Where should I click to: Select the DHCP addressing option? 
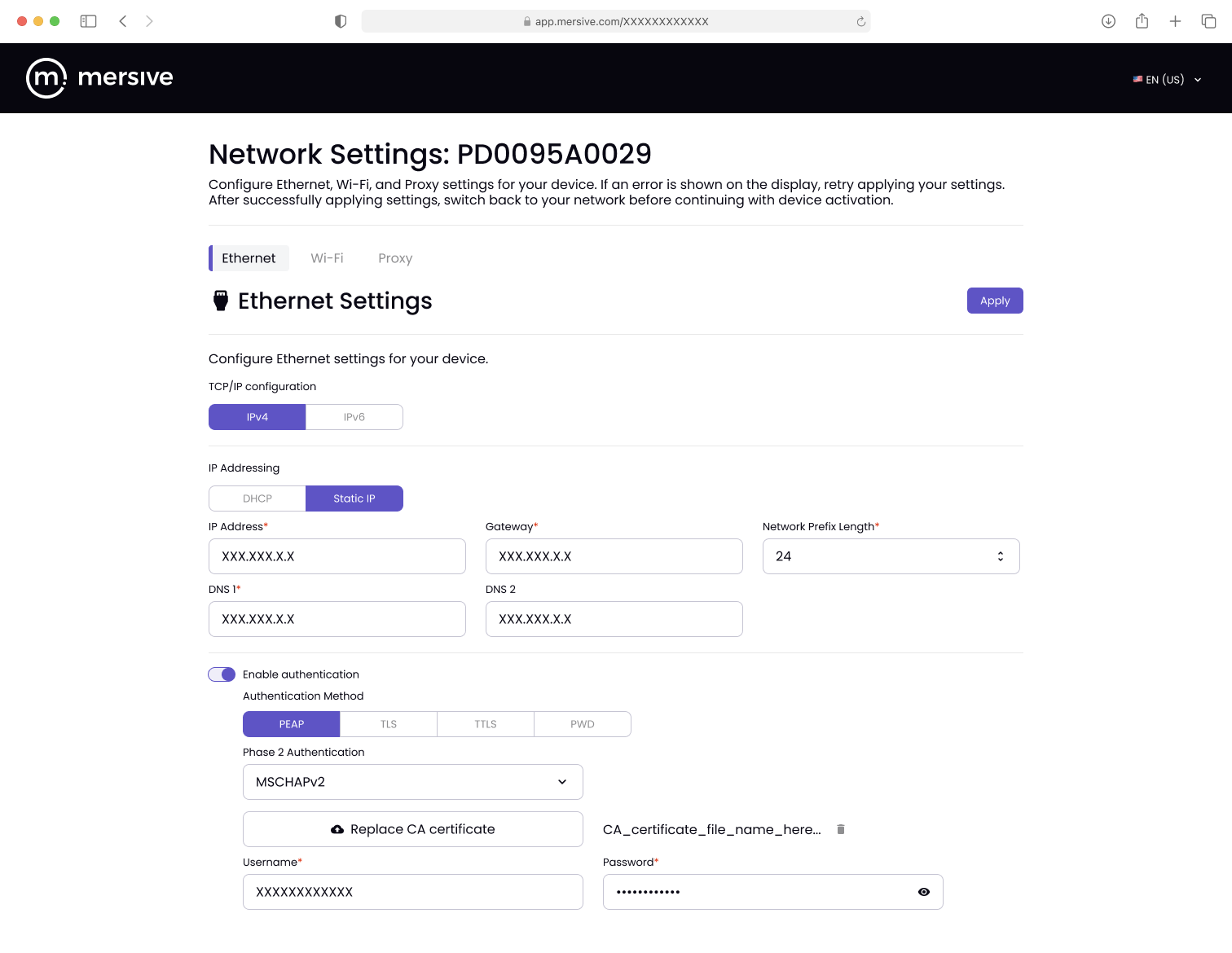[x=257, y=498]
